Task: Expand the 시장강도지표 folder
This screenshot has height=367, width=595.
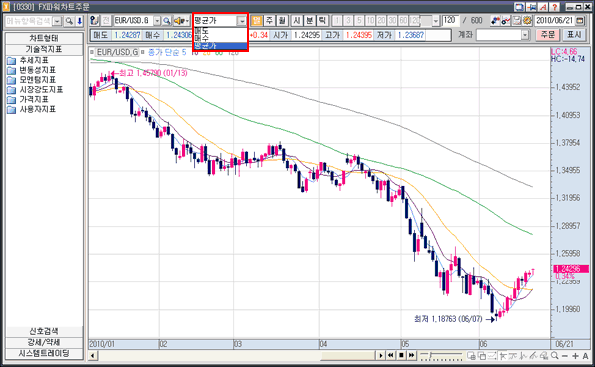Action: (x=35, y=90)
